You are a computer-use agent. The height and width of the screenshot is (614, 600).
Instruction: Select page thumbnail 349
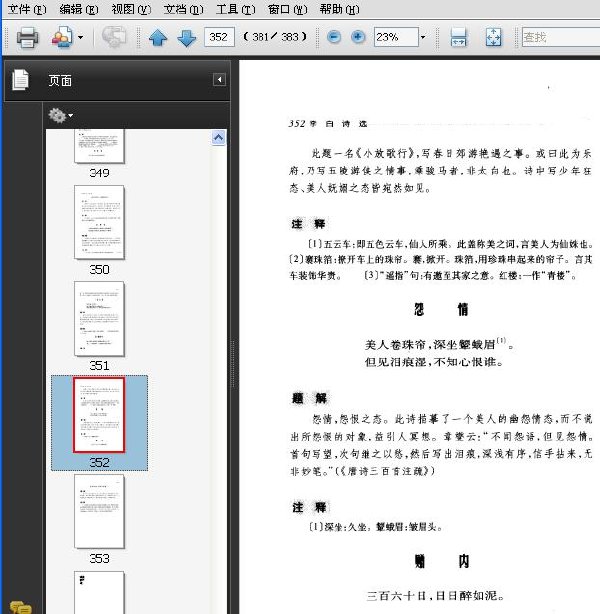99,146
